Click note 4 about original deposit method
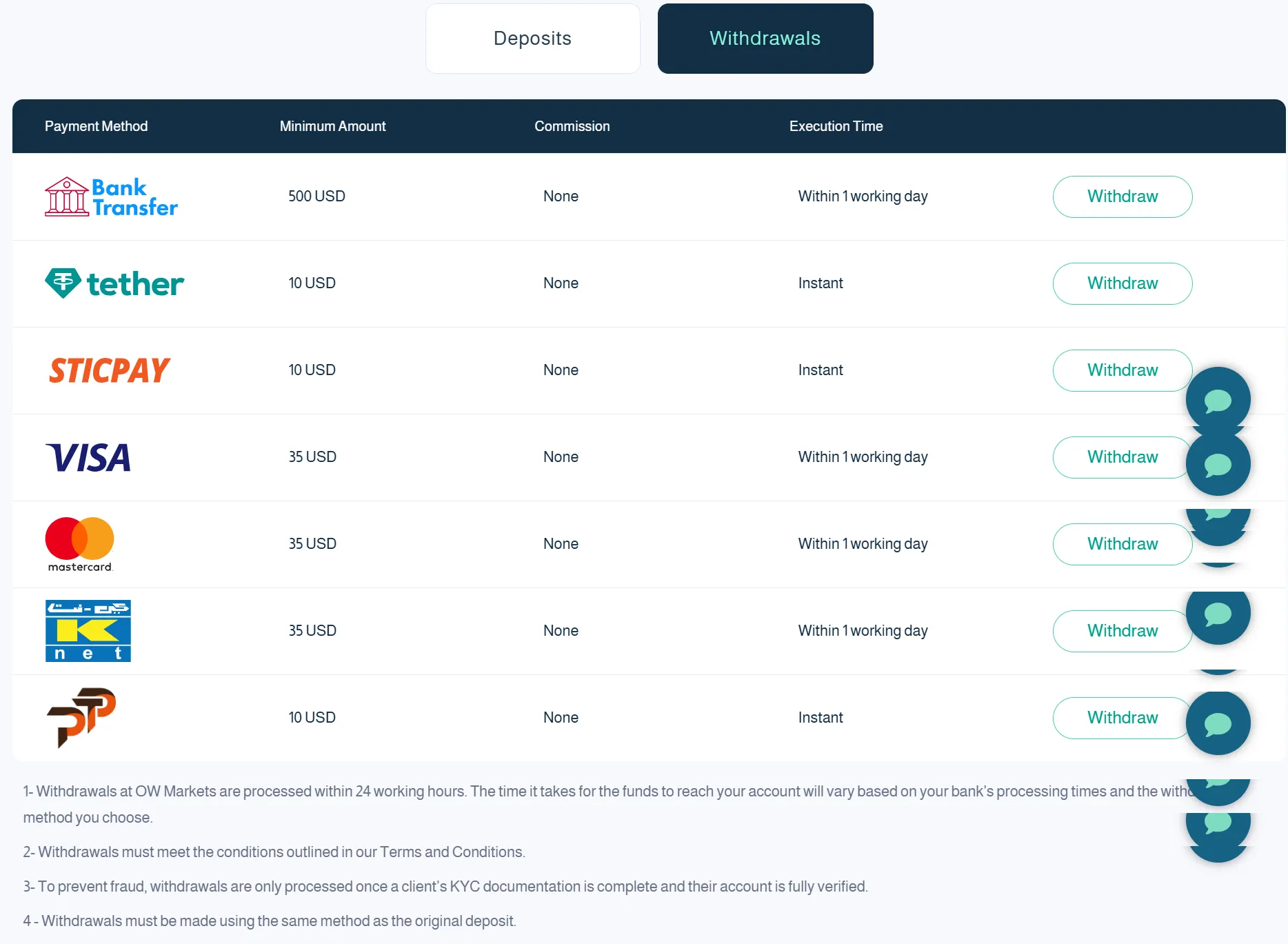This screenshot has height=944, width=1288. (270, 921)
